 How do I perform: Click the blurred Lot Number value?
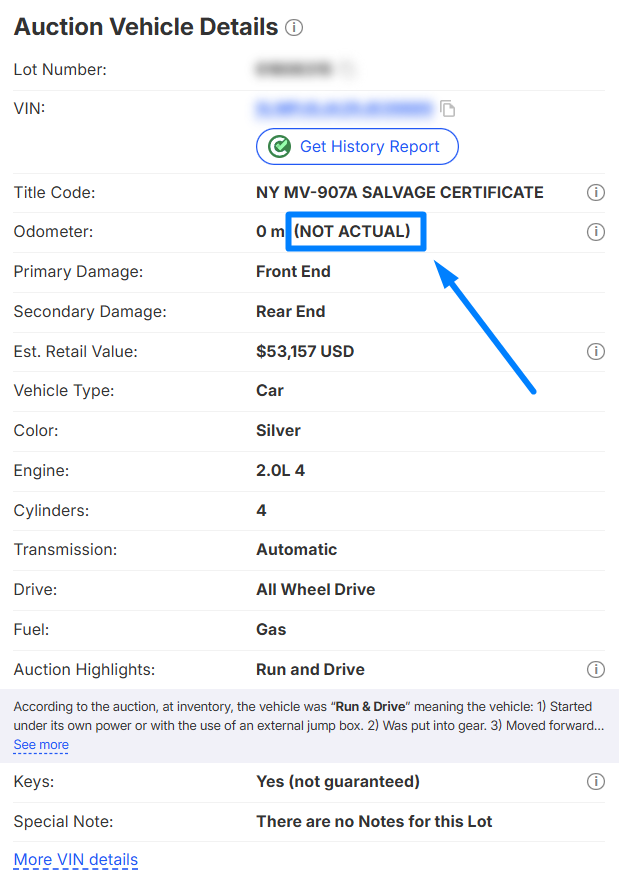300,69
